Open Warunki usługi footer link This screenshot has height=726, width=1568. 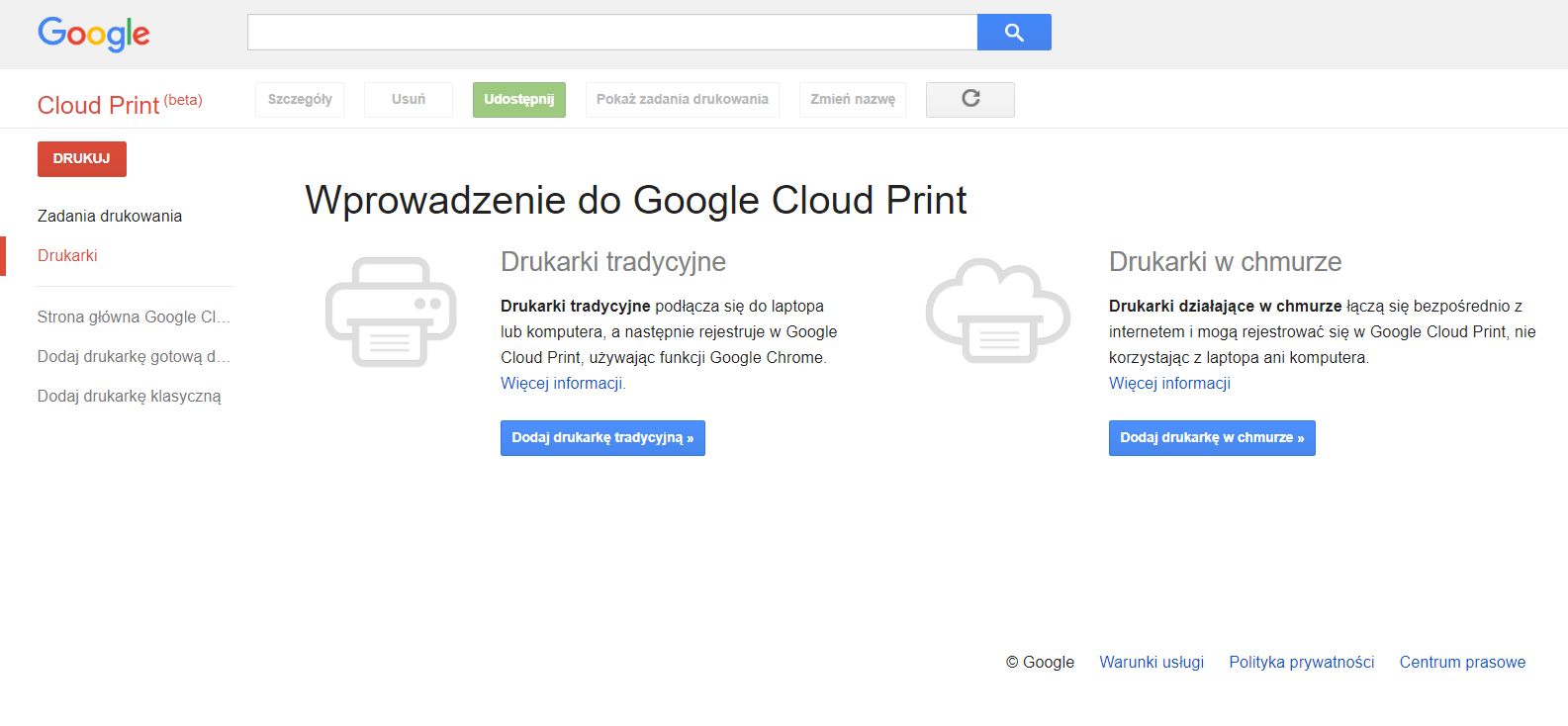coord(1152,662)
